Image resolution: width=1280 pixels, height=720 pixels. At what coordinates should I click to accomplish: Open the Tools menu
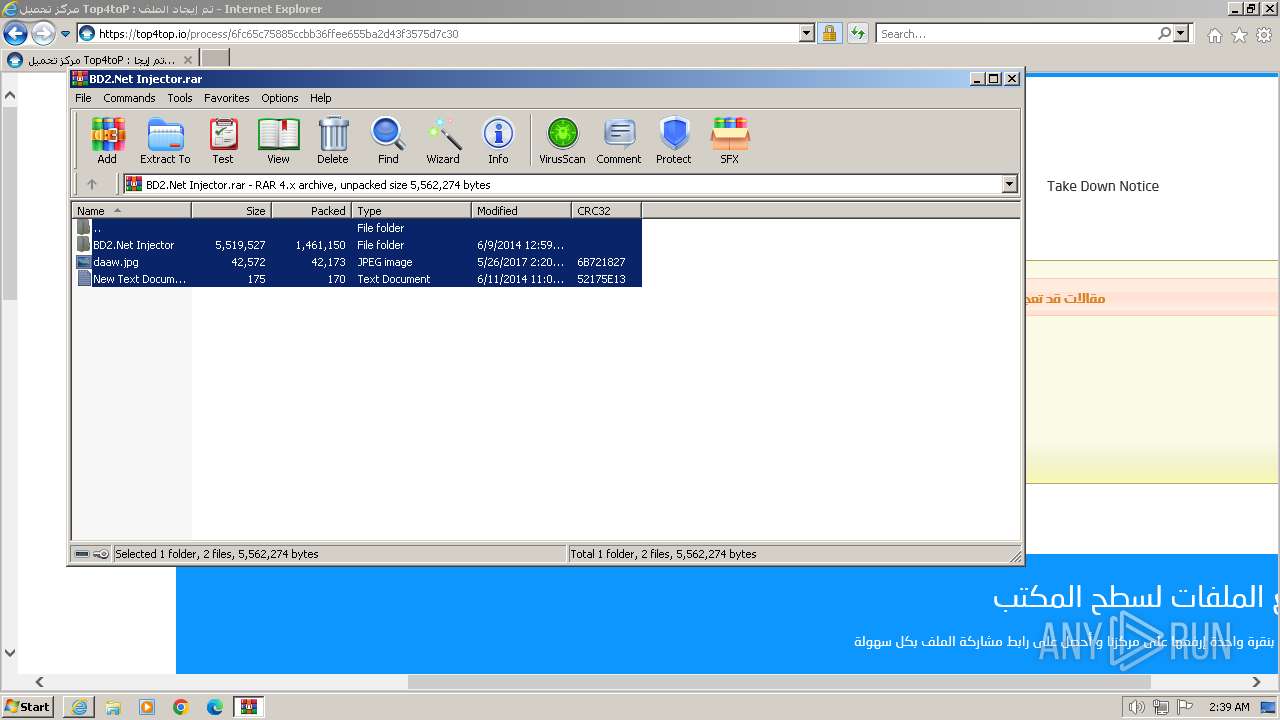[x=180, y=98]
